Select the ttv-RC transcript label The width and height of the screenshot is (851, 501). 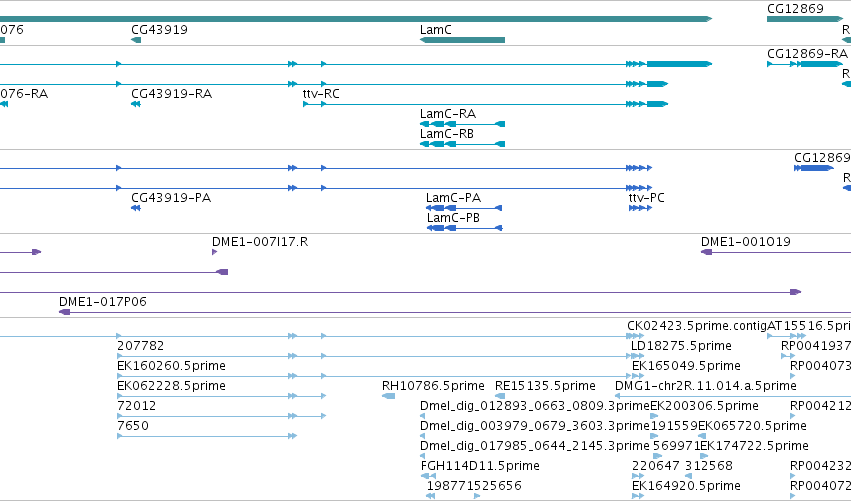(x=321, y=94)
